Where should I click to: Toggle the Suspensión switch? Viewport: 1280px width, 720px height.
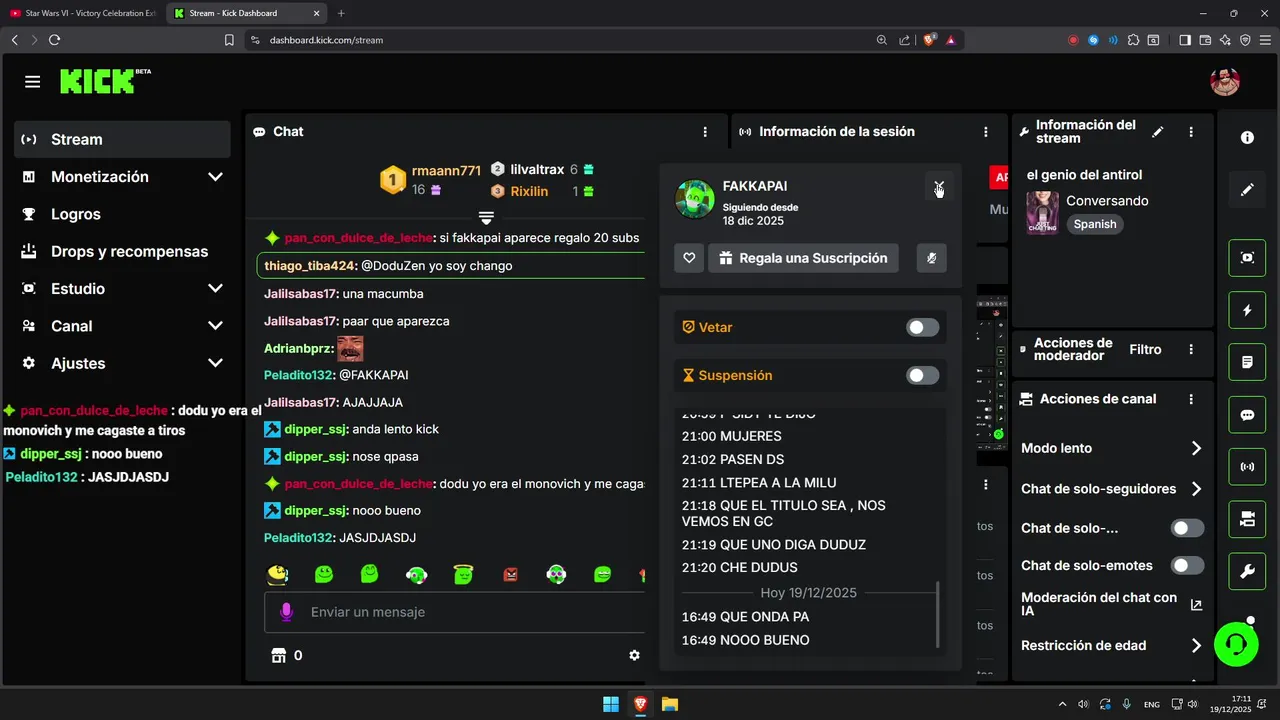(x=922, y=375)
